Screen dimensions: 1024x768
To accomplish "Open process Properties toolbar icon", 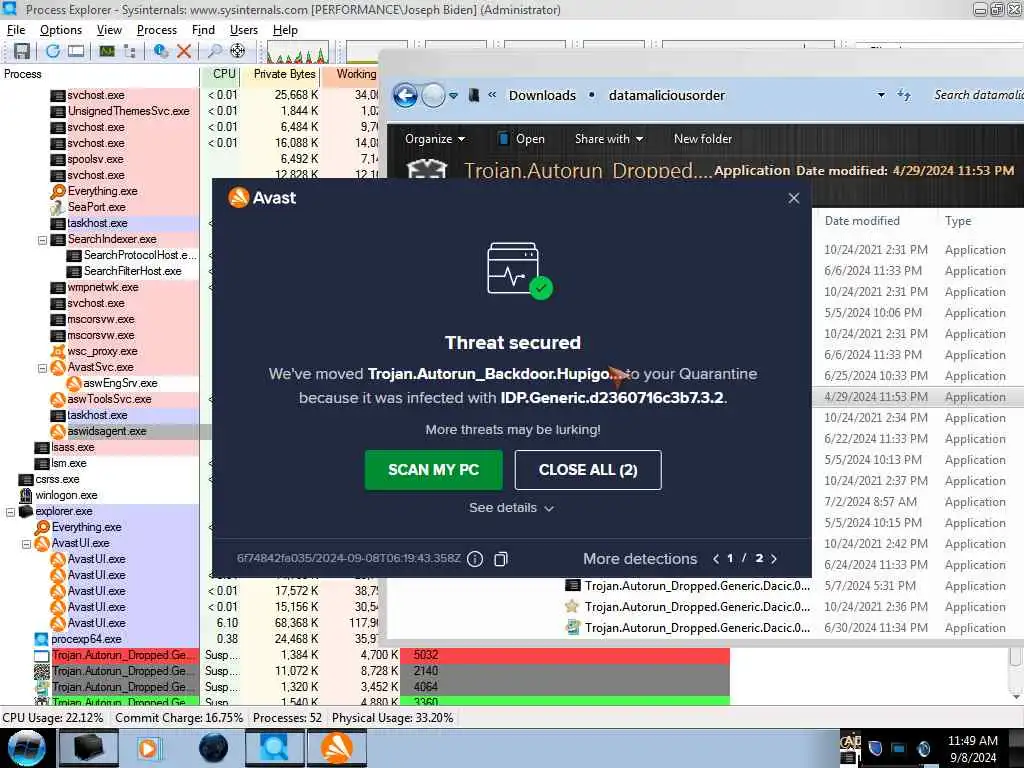I will (x=160, y=51).
